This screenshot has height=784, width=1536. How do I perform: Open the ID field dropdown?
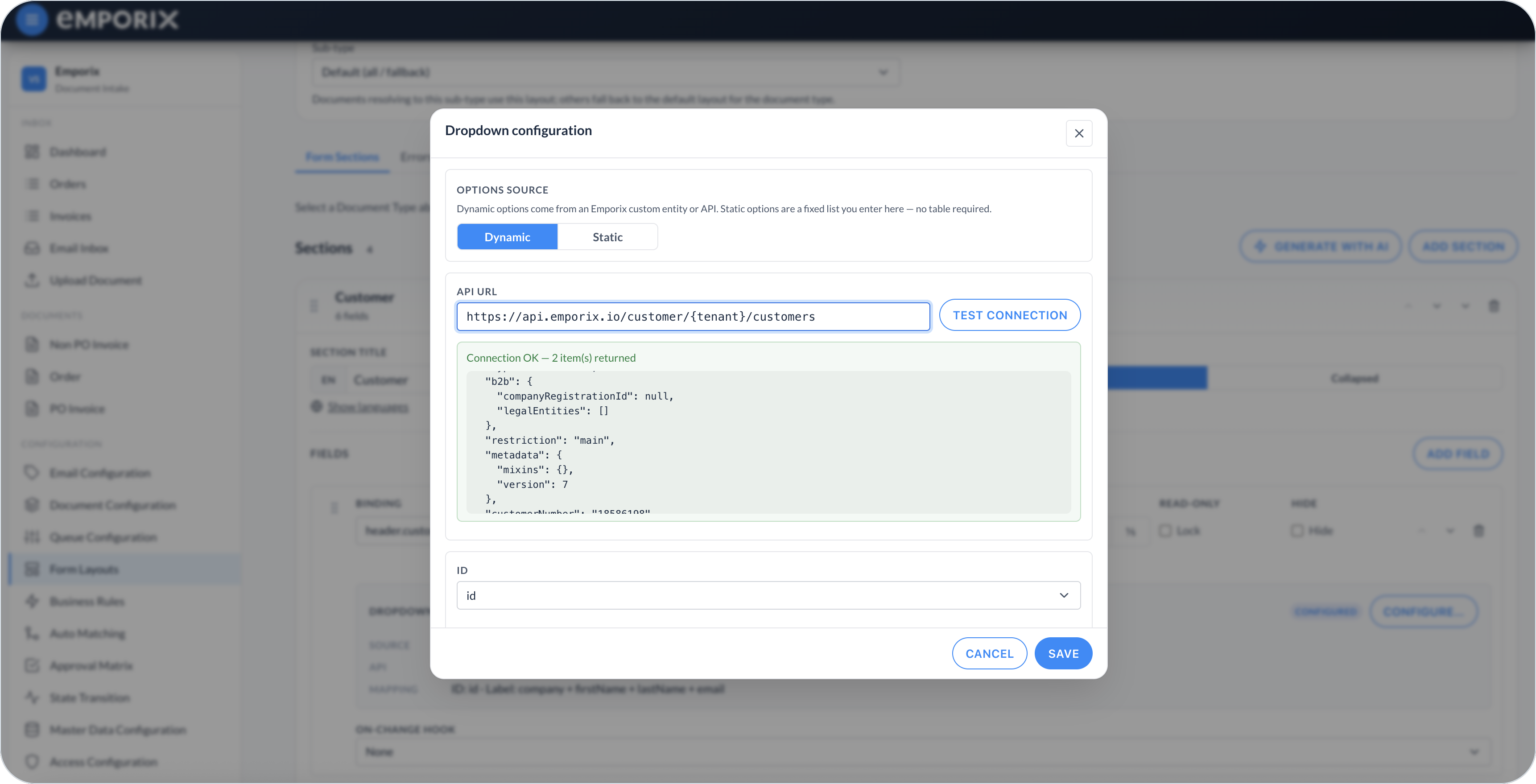[768, 595]
